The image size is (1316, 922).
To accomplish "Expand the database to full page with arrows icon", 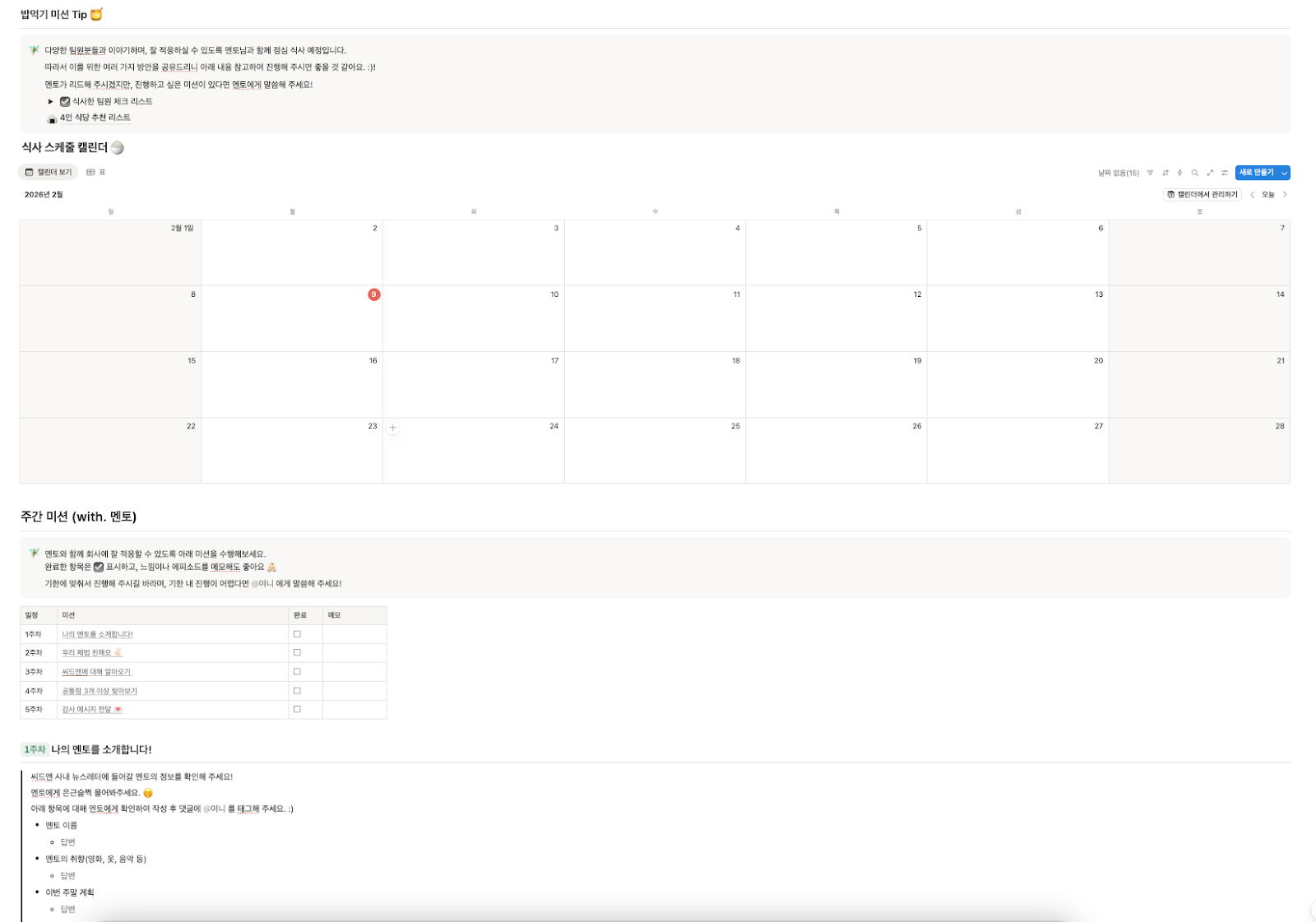I will [x=1210, y=173].
